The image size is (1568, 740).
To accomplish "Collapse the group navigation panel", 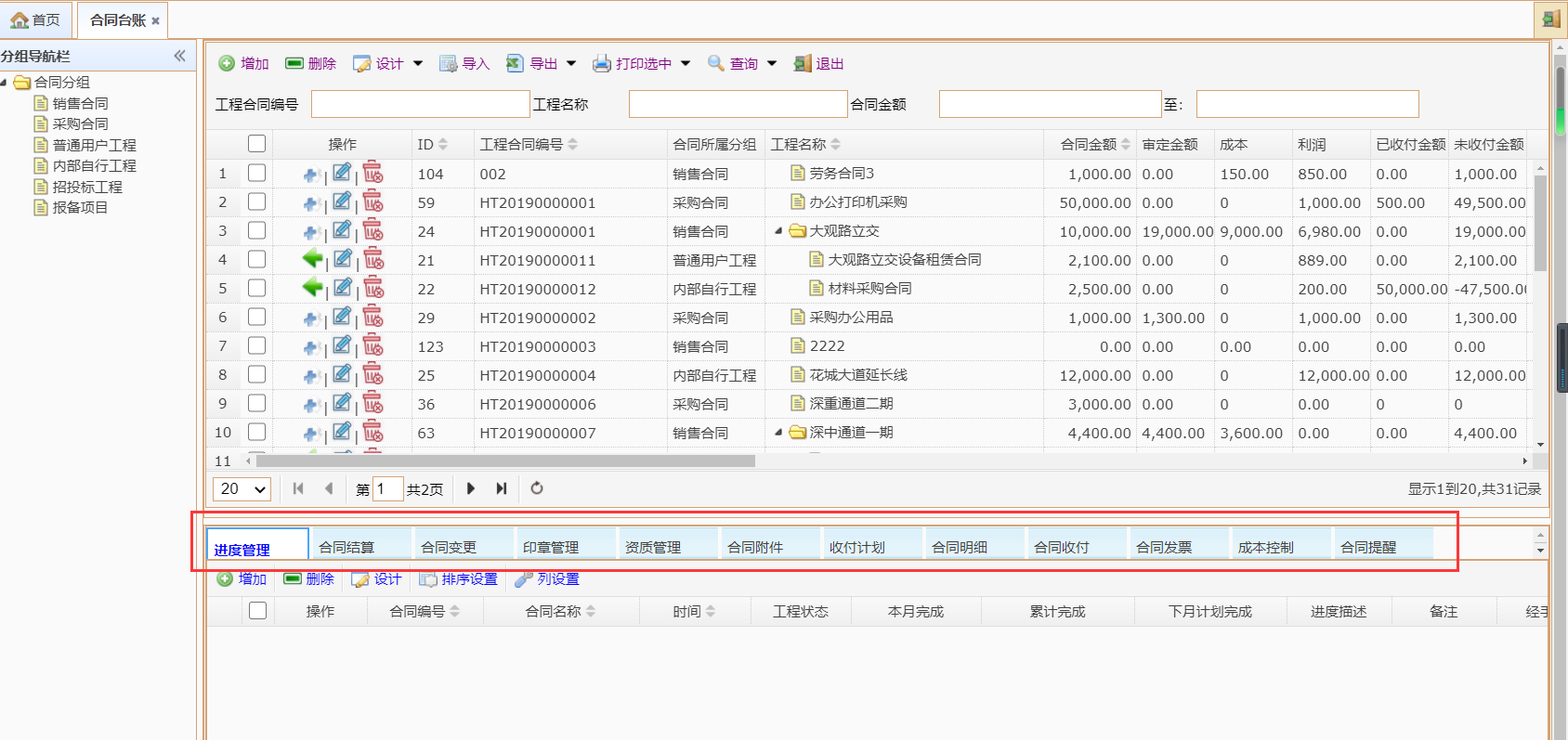I will [x=179, y=56].
